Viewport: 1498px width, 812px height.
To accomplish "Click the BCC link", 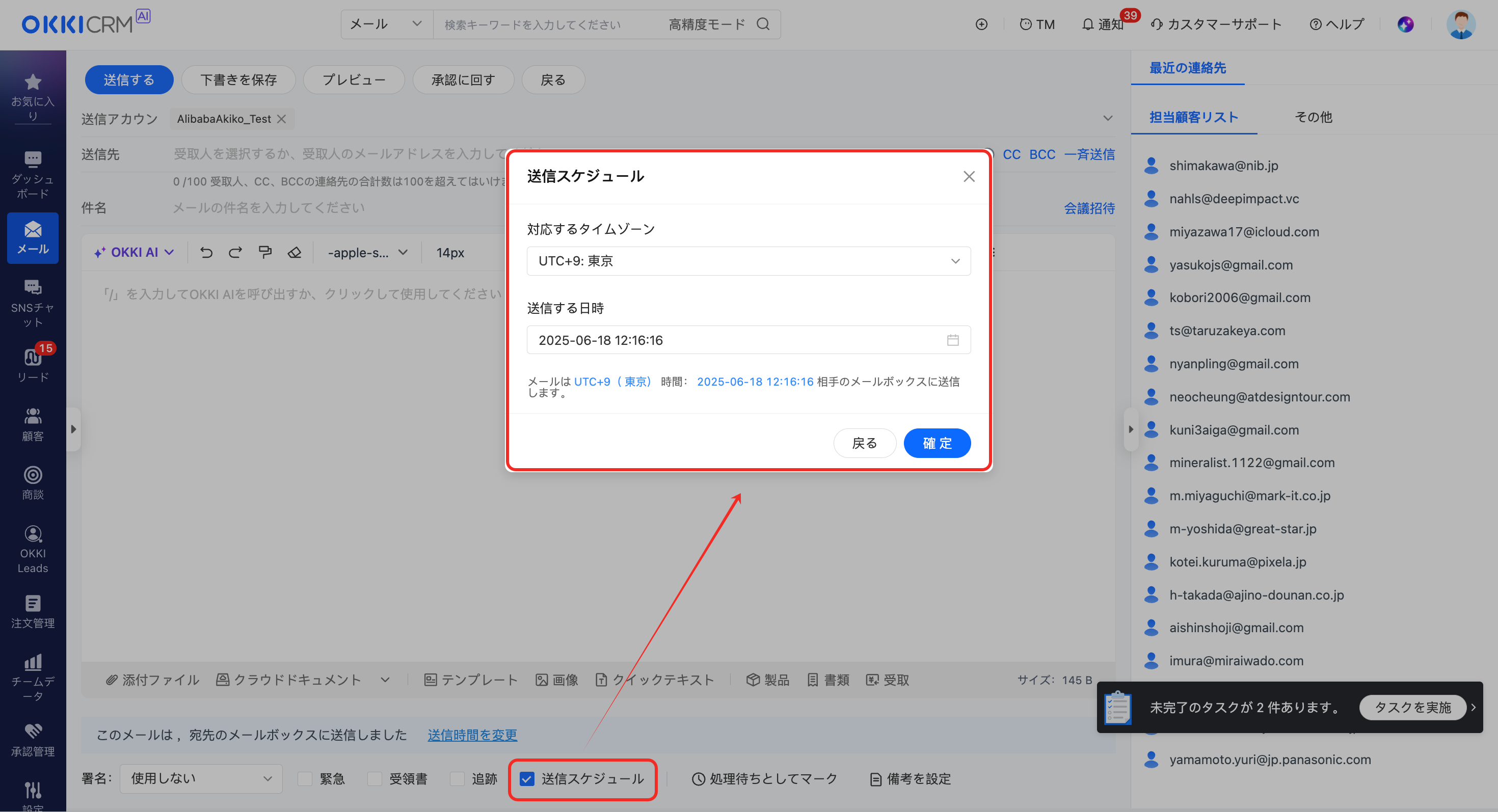I will click(1042, 154).
